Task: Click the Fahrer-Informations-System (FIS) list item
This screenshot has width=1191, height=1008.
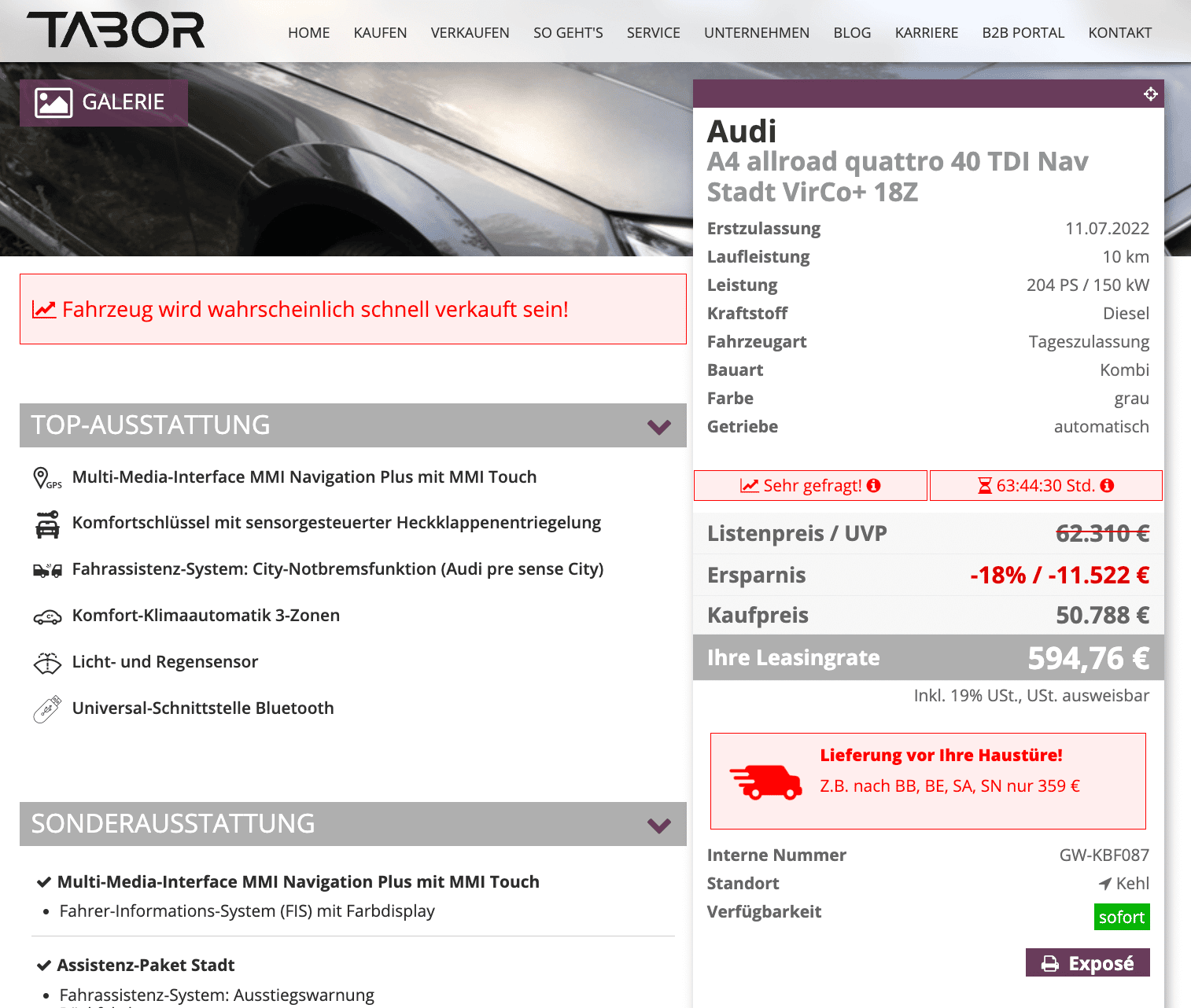Action: (247, 911)
